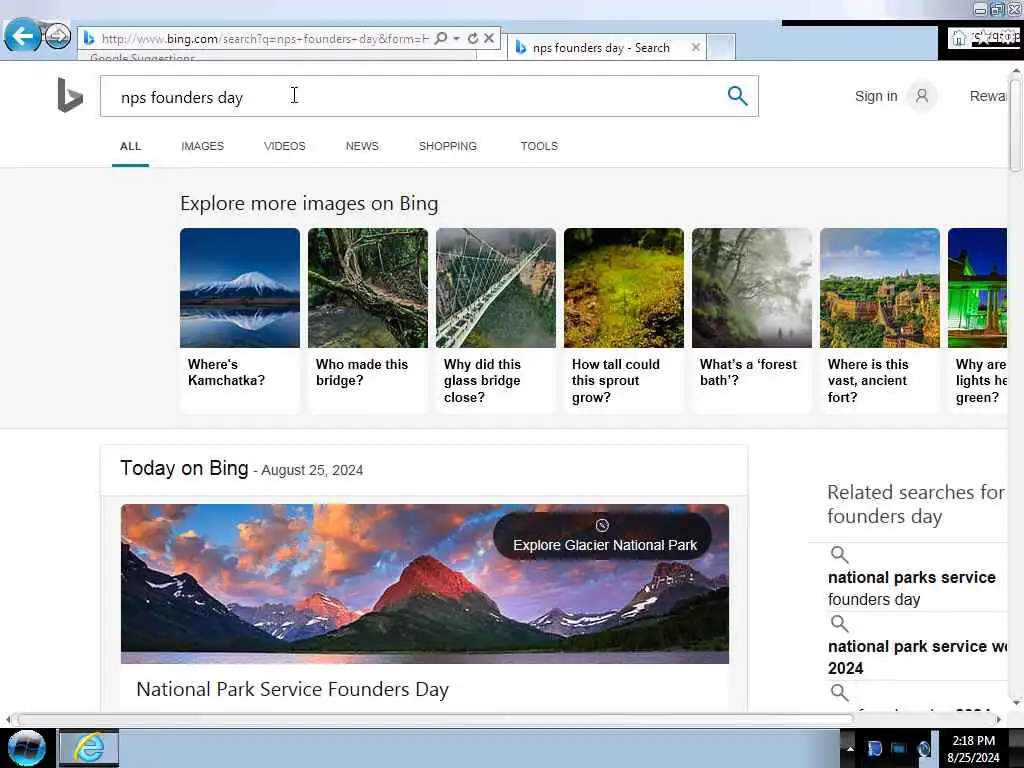This screenshot has height=768, width=1024.
Task: Click the Refresh page icon
Action: coord(473,39)
